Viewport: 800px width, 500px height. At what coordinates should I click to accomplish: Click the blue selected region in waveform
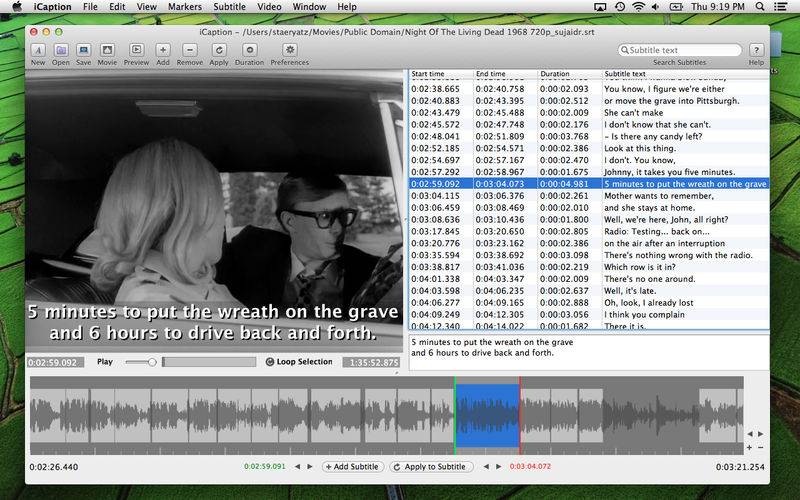[x=487, y=415]
